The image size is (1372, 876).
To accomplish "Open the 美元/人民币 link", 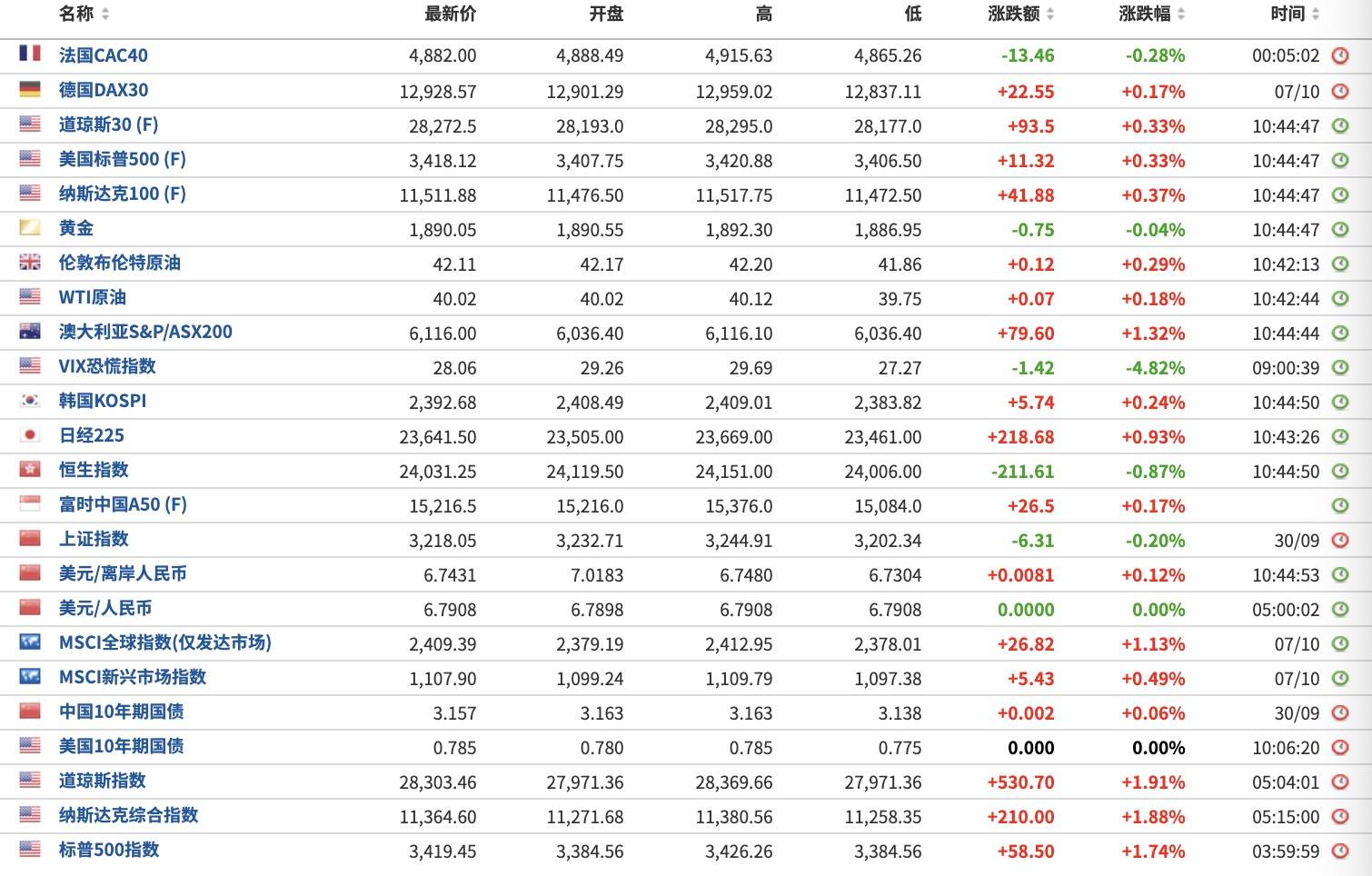I will pos(105,608).
